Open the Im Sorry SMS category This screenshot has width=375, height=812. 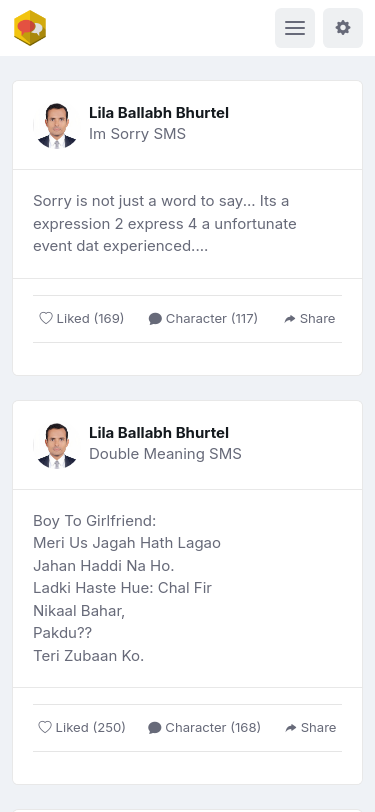[x=137, y=134]
